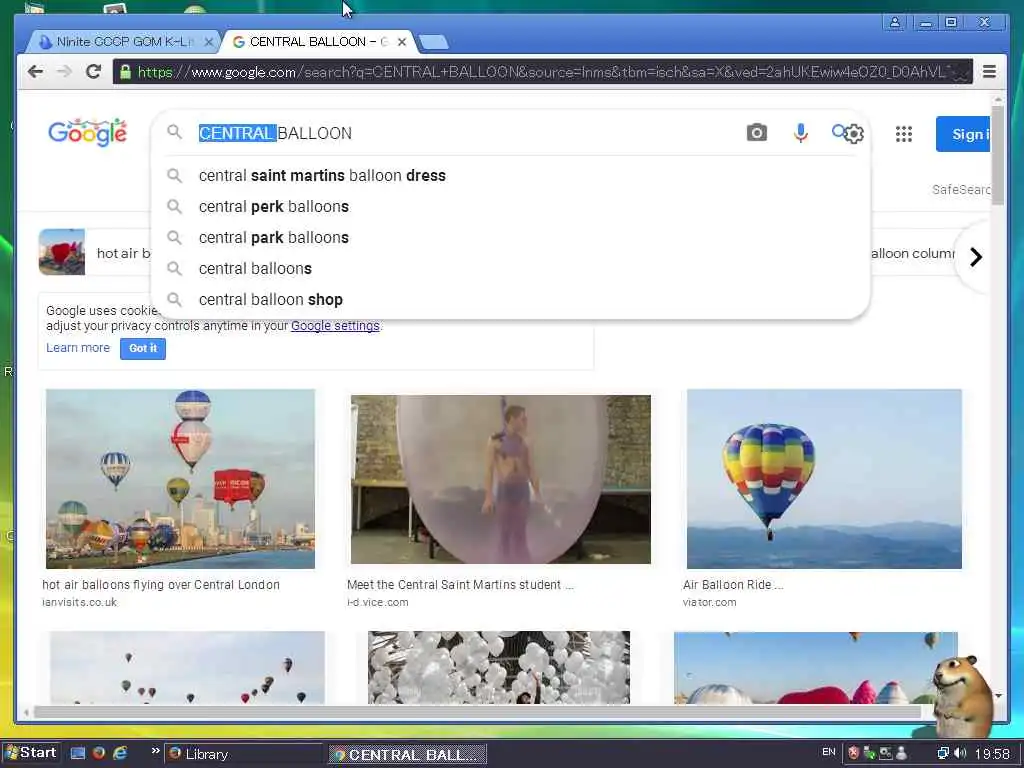Open the Learn more link
Viewport: 1024px width, 768px height.
tap(78, 348)
